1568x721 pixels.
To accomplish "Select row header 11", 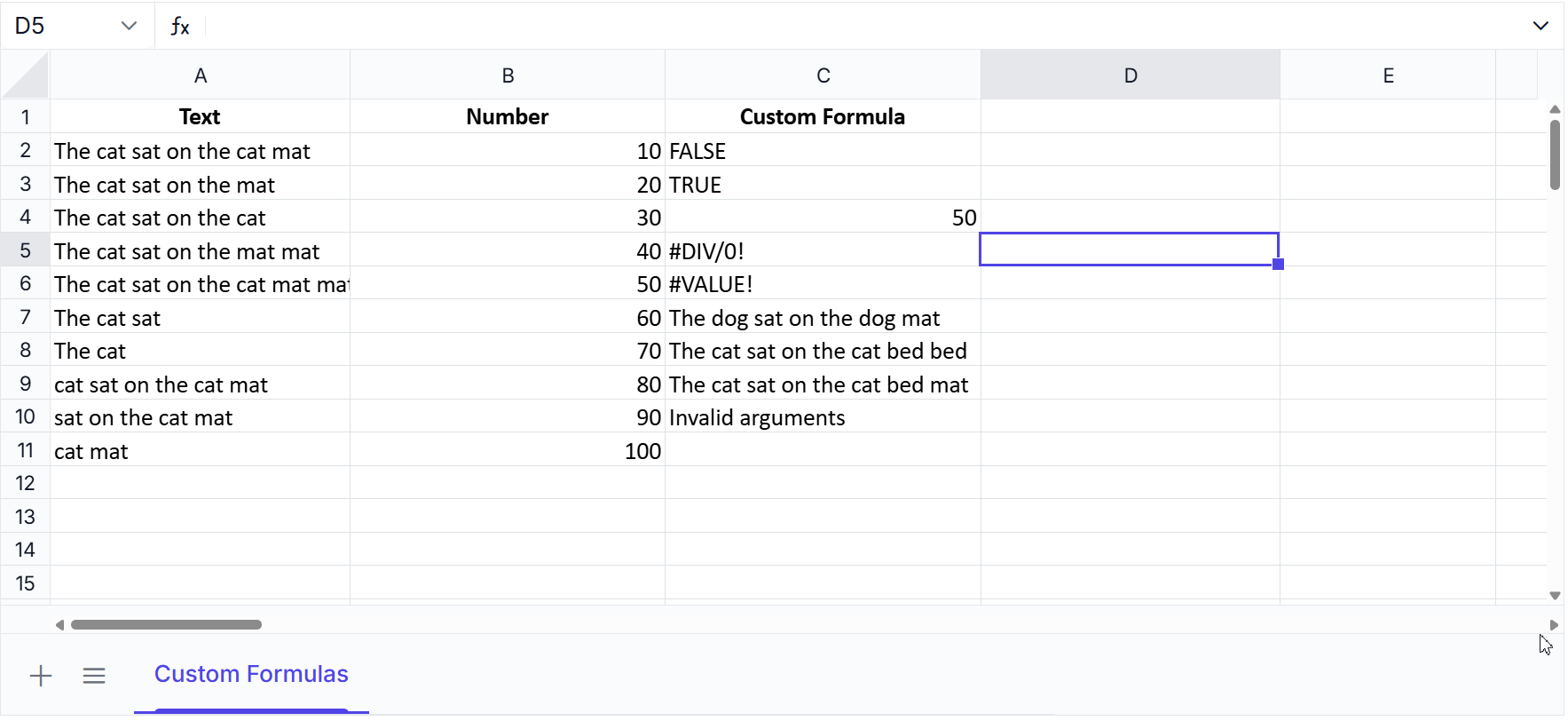I will coord(26,450).
